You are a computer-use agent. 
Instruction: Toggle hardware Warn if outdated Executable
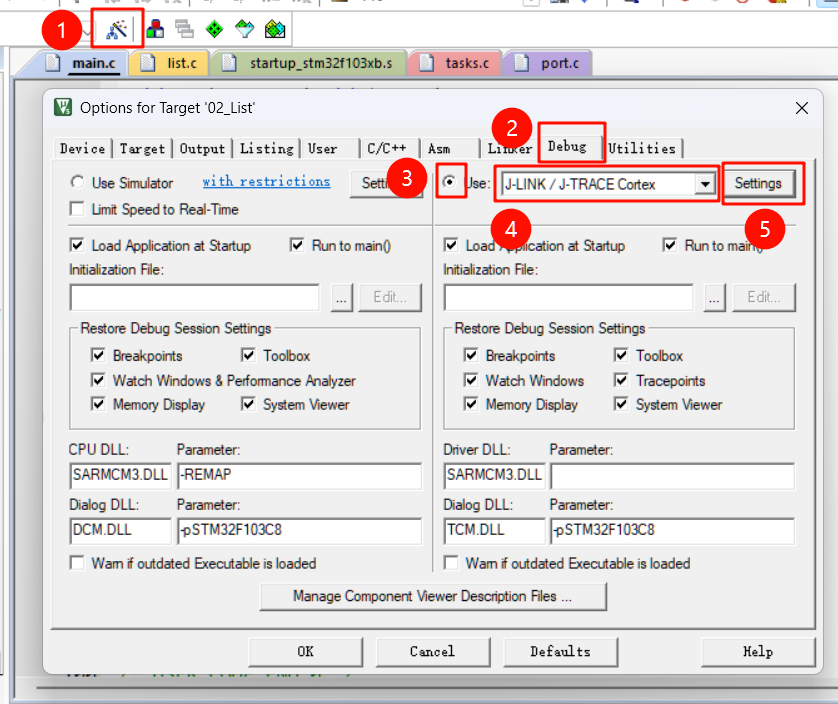tap(451, 563)
